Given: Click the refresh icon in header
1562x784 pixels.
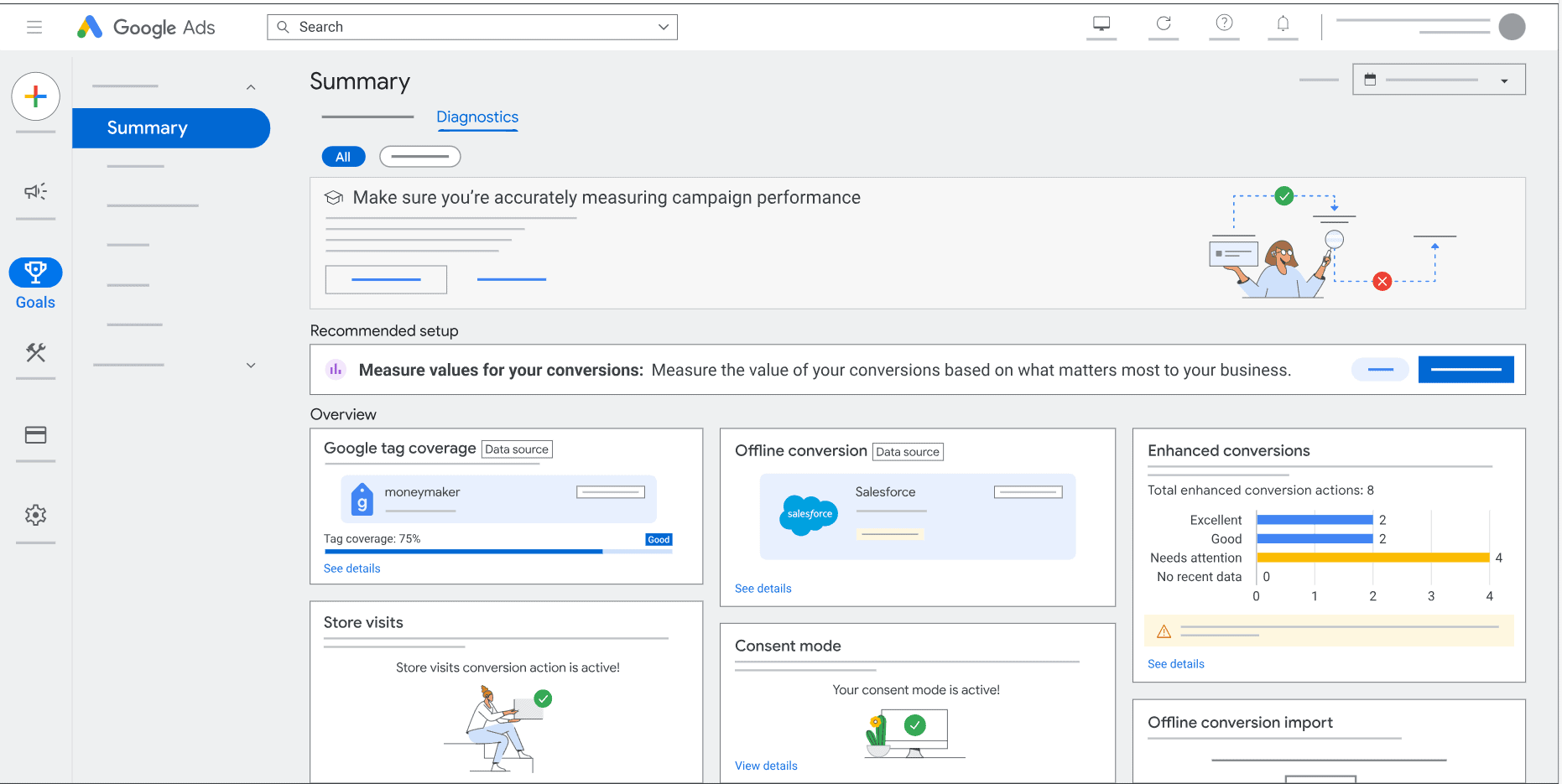Looking at the screenshot, I should (x=1164, y=23).
